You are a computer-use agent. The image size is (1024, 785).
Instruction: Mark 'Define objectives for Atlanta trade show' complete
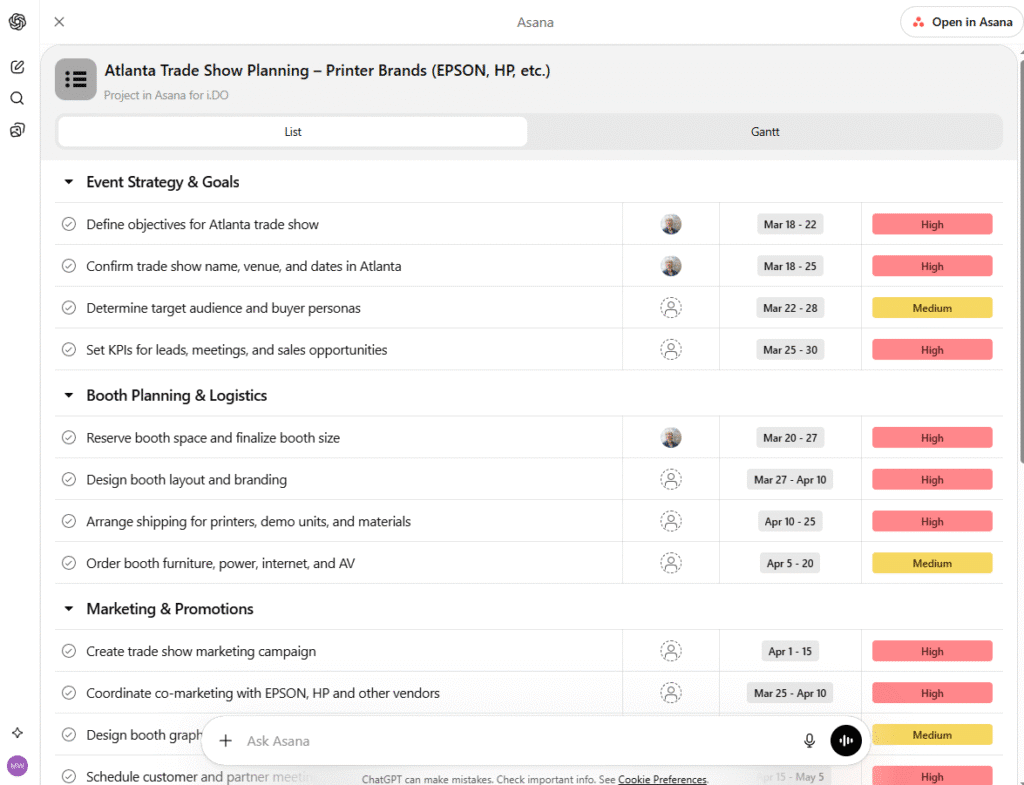[x=68, y=224]
